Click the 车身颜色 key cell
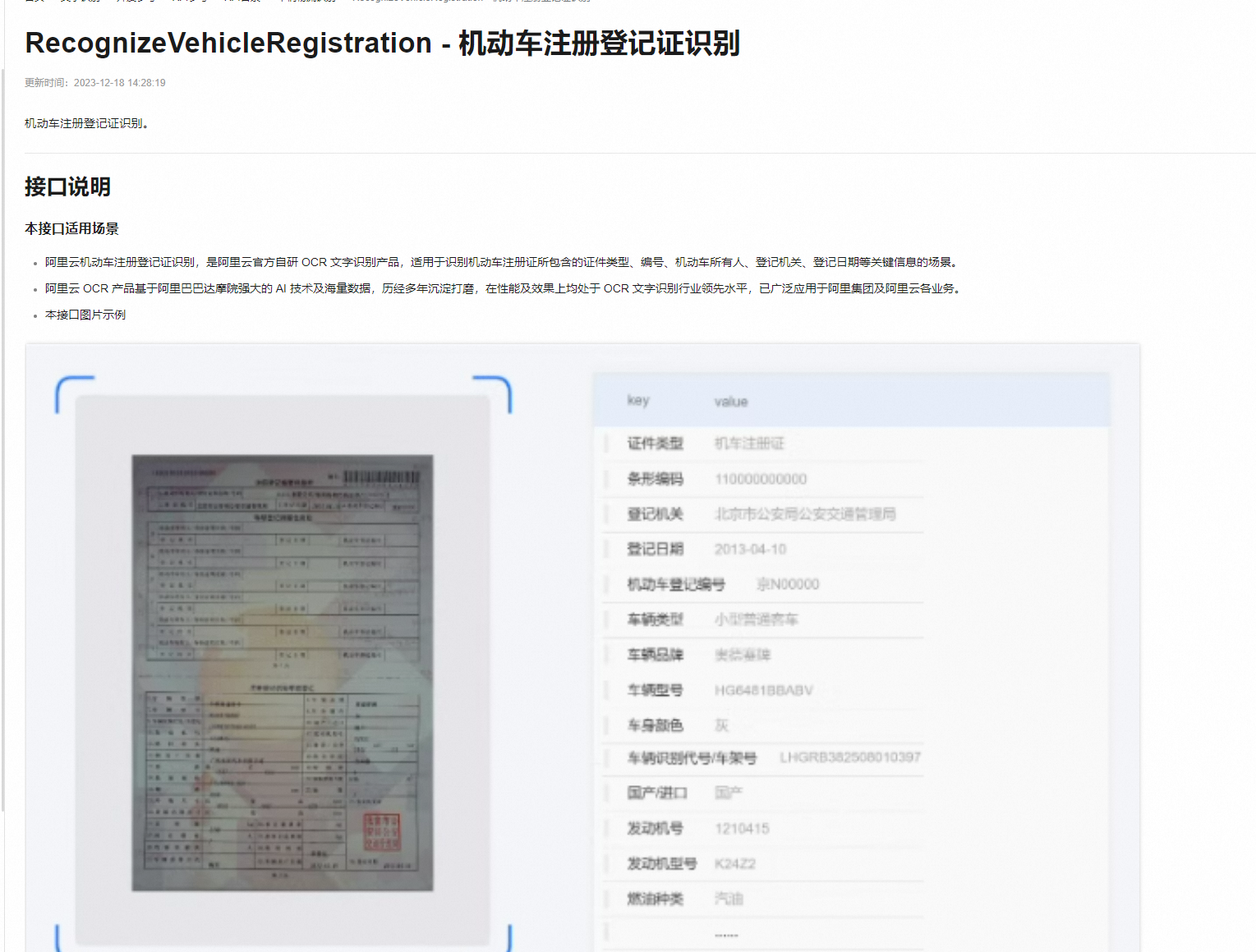This screenshot has width=1256, height=952. [655, 725]
